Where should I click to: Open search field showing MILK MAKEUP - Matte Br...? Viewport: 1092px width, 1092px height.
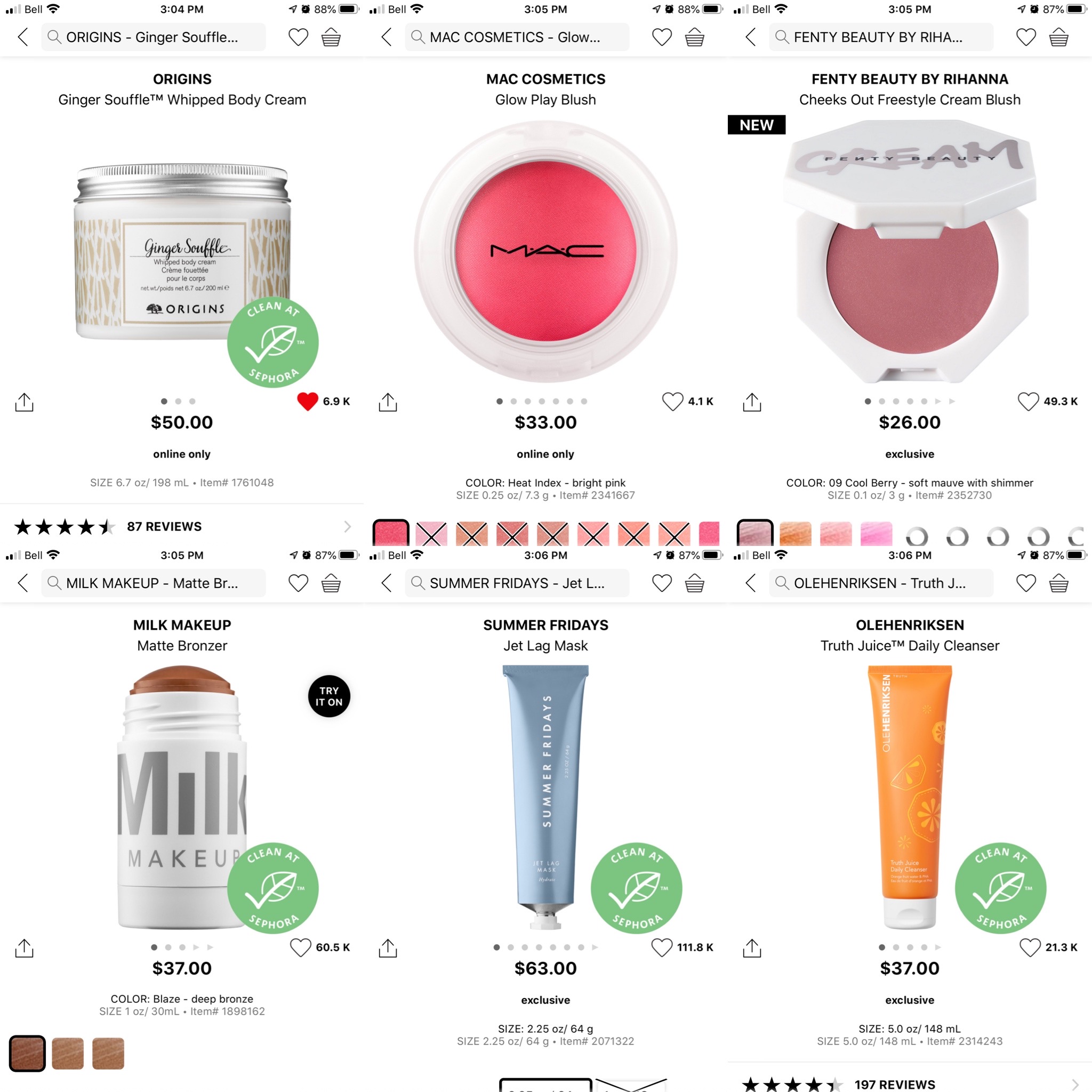pyautogui.click(x=153, y=583)
